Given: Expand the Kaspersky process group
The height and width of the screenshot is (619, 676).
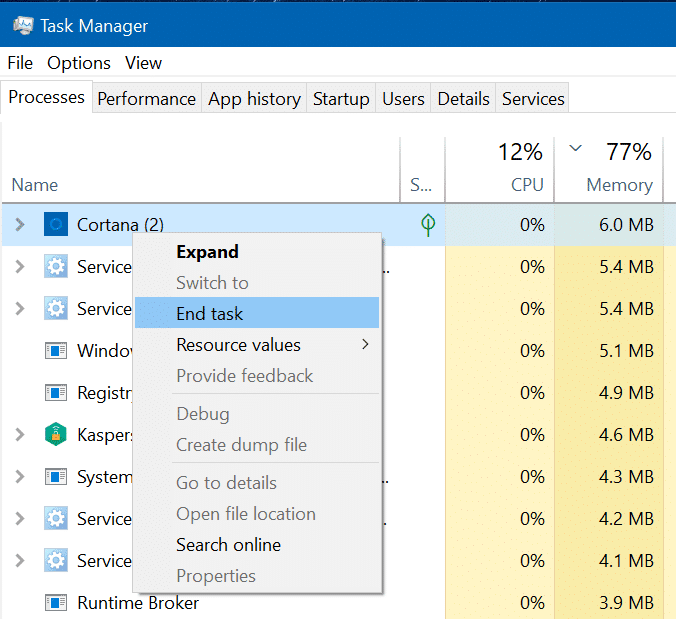Looking at the screenshot, I should (x=20, y=435).
